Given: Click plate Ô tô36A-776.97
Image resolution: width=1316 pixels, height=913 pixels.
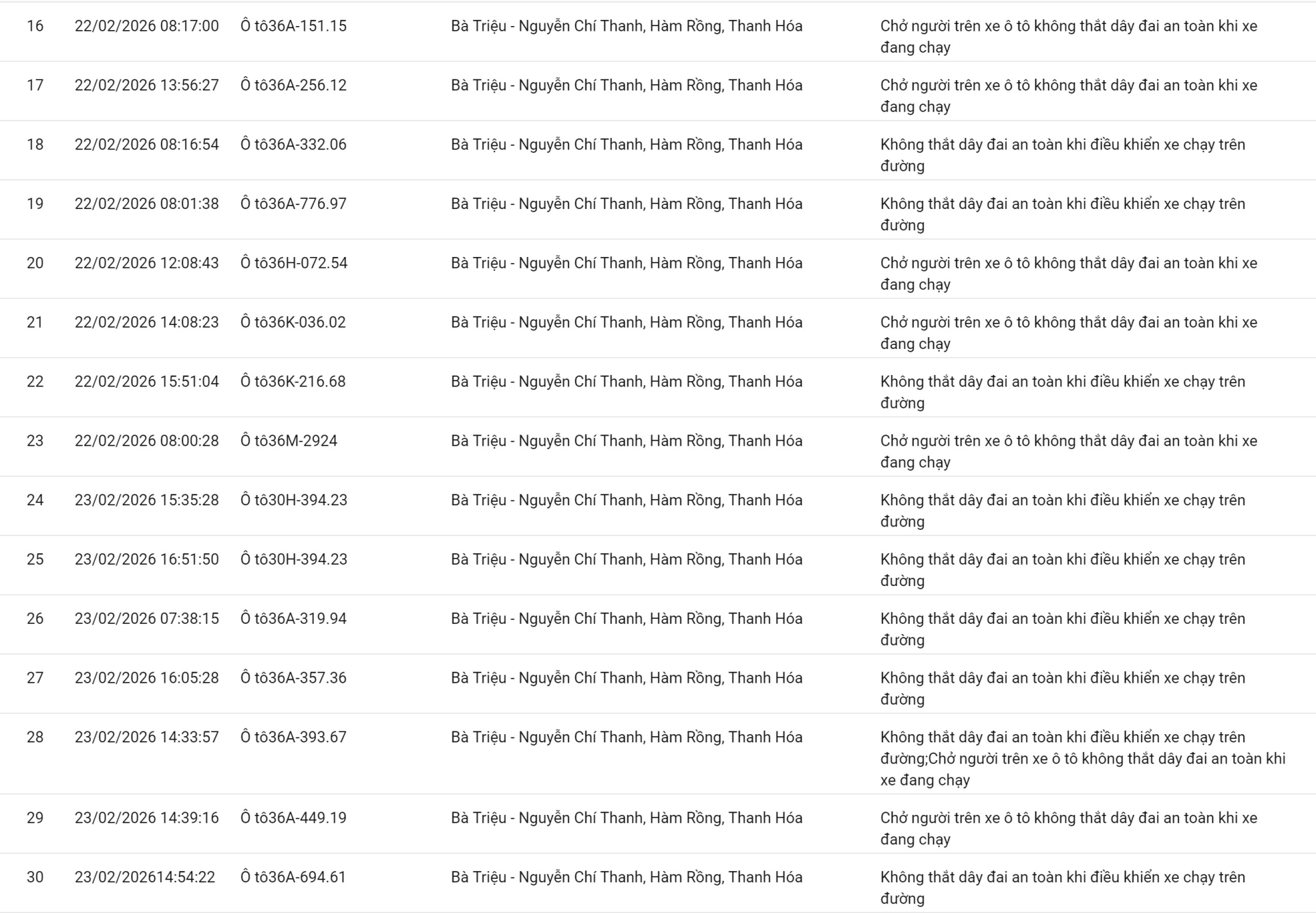Looking at the screenshot, I should click(x=293, y=204).
